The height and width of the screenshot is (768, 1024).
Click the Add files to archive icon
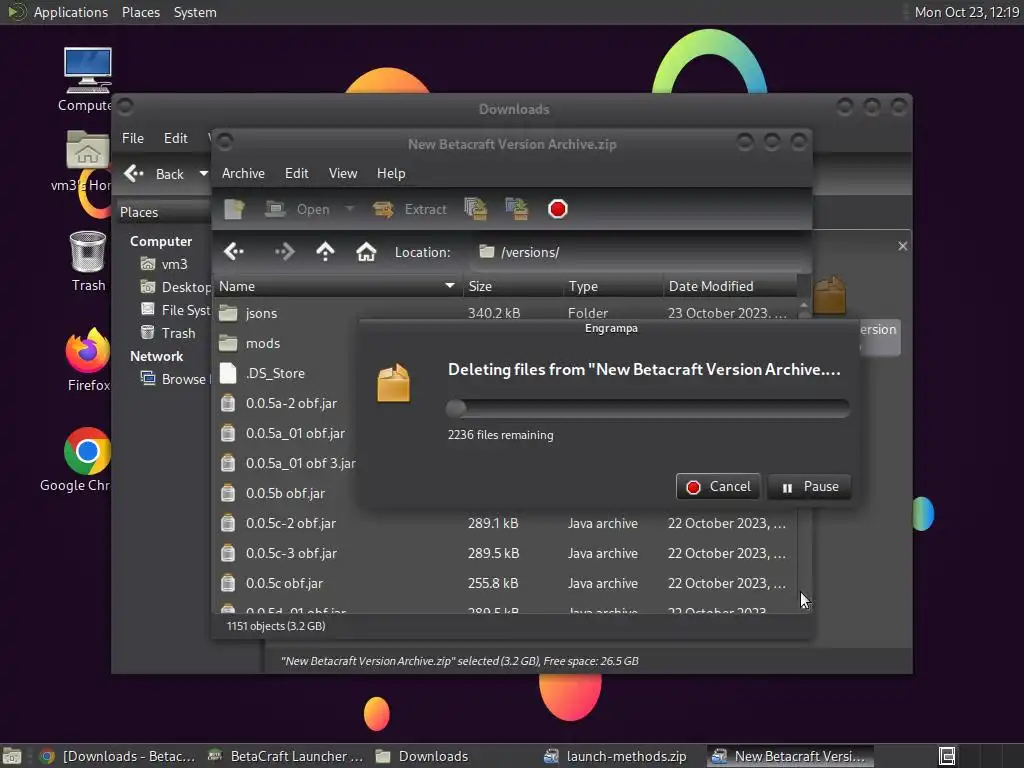click(475, 209)
